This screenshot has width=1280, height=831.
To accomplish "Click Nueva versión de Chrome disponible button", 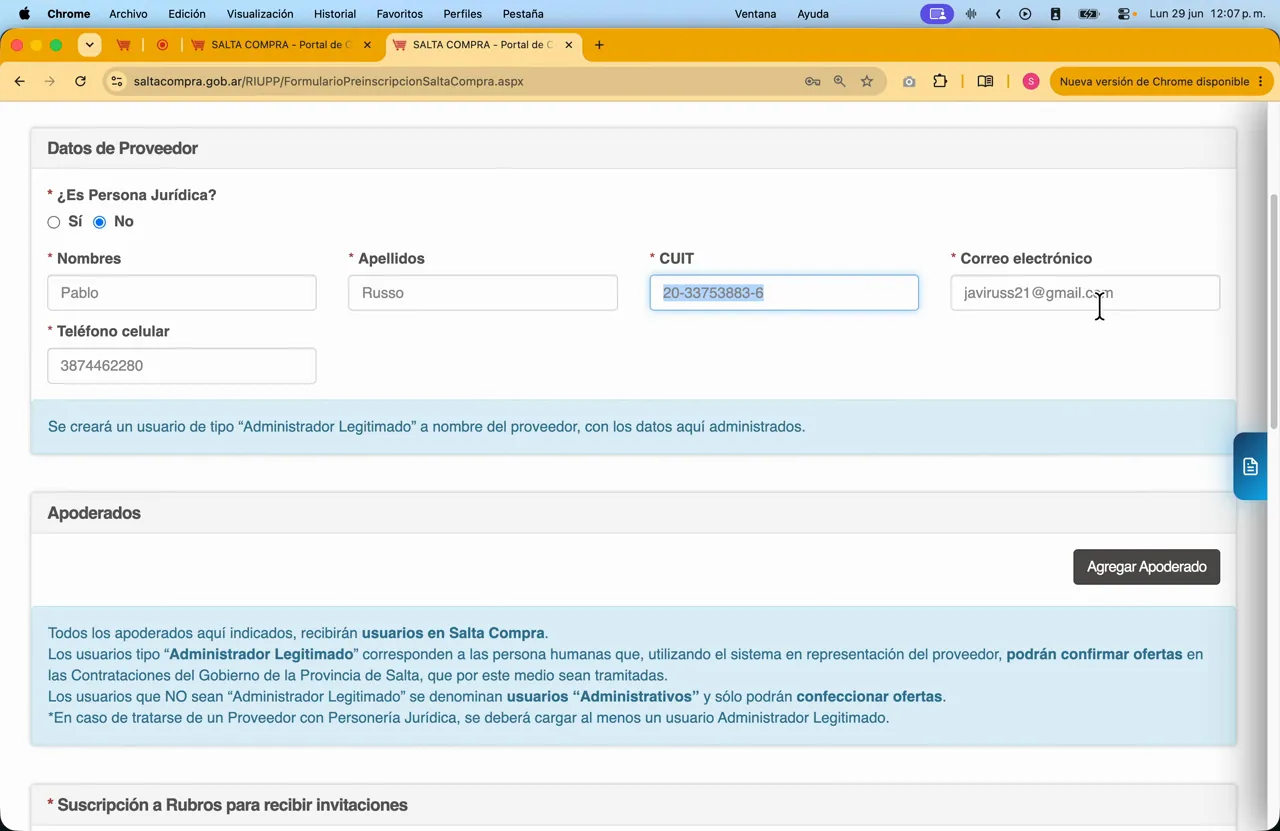I will click(1154, 81).
